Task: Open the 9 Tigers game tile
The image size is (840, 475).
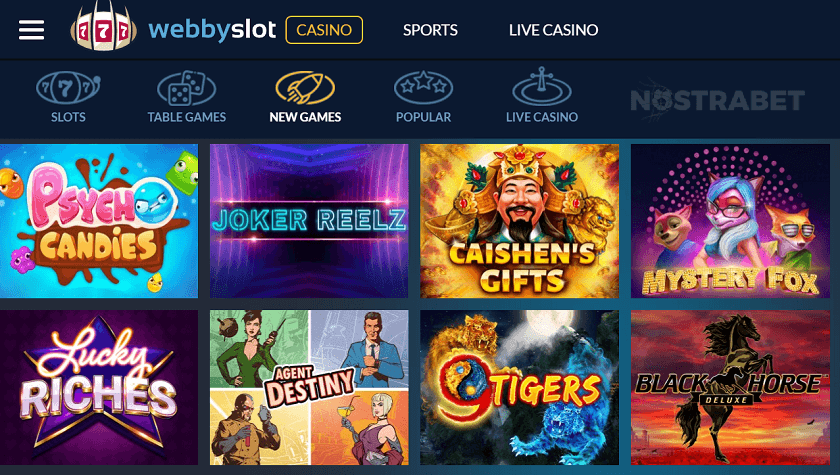Action: (x=520, y=387)
